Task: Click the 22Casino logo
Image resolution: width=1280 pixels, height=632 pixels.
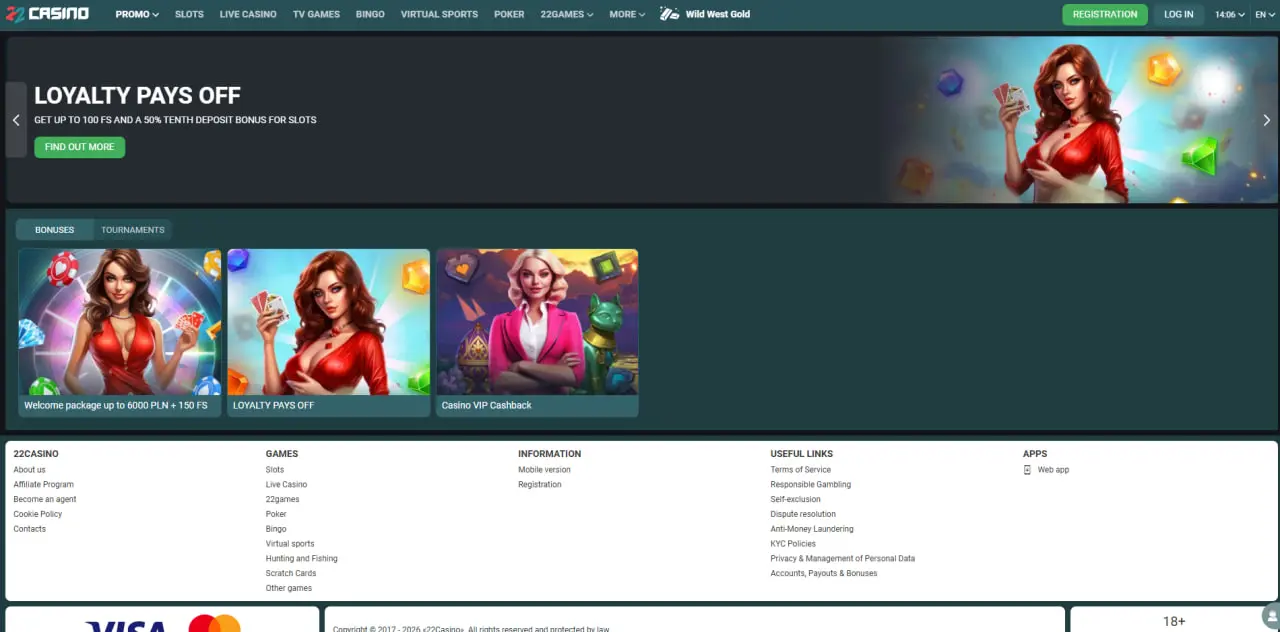Action: click(x=48, y=14)
